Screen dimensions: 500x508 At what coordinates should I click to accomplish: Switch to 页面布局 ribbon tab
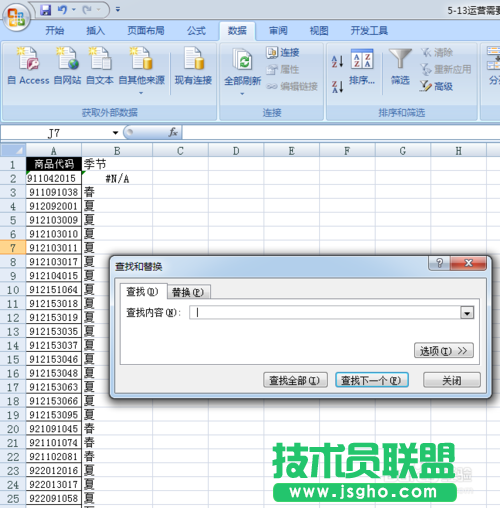[x=146, y=31]
